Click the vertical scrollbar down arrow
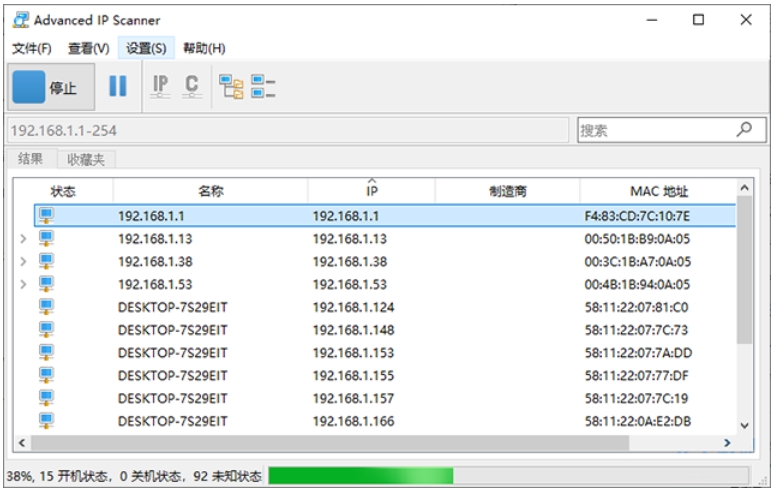 click(744, 425)
